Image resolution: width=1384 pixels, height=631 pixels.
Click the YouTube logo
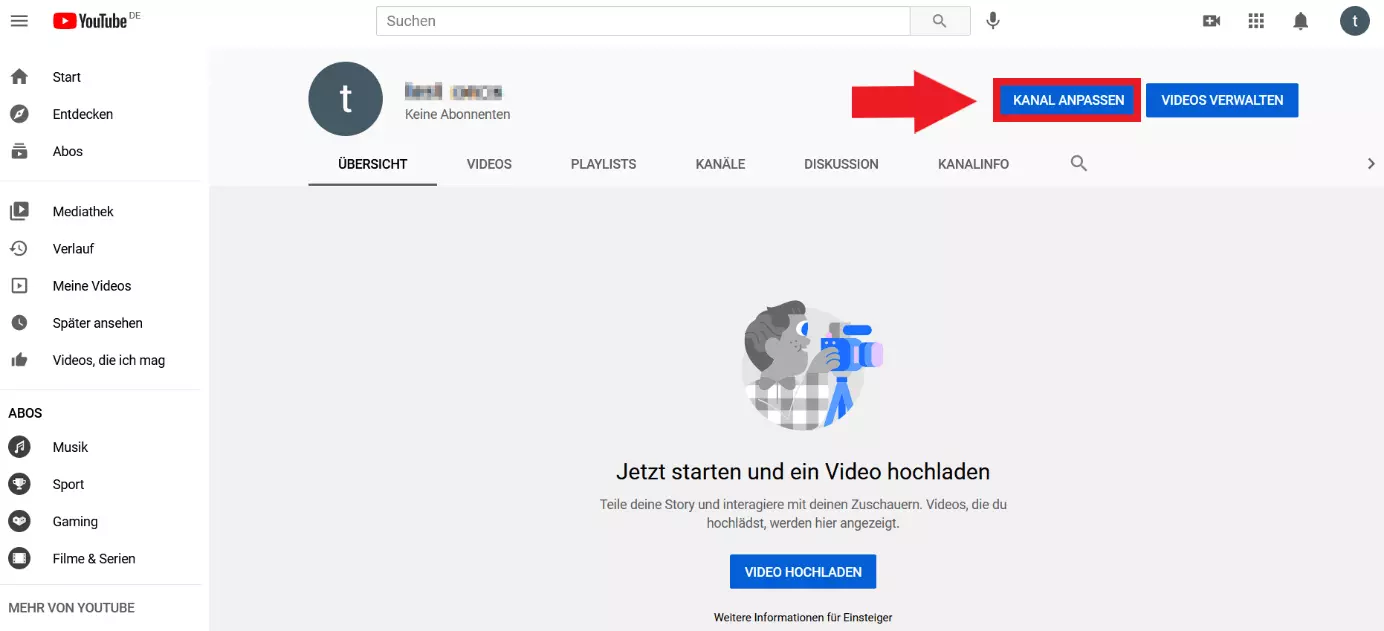[91, 21]
